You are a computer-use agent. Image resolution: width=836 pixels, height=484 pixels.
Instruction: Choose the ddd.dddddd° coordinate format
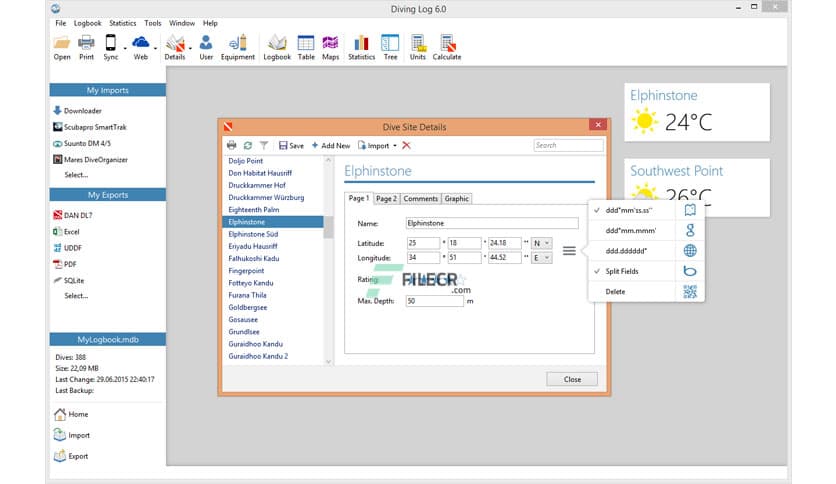coord(628,251)
